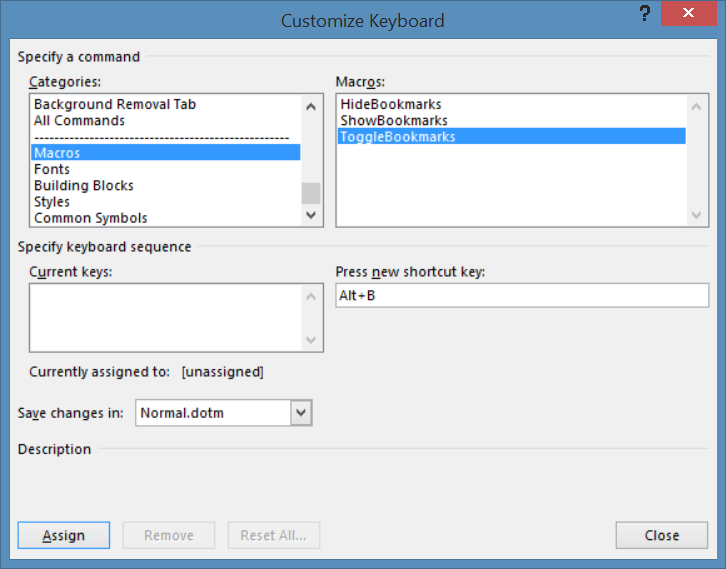Screen dimensions: 726x569
Task: Click the Close button
Action: point(661,535)
